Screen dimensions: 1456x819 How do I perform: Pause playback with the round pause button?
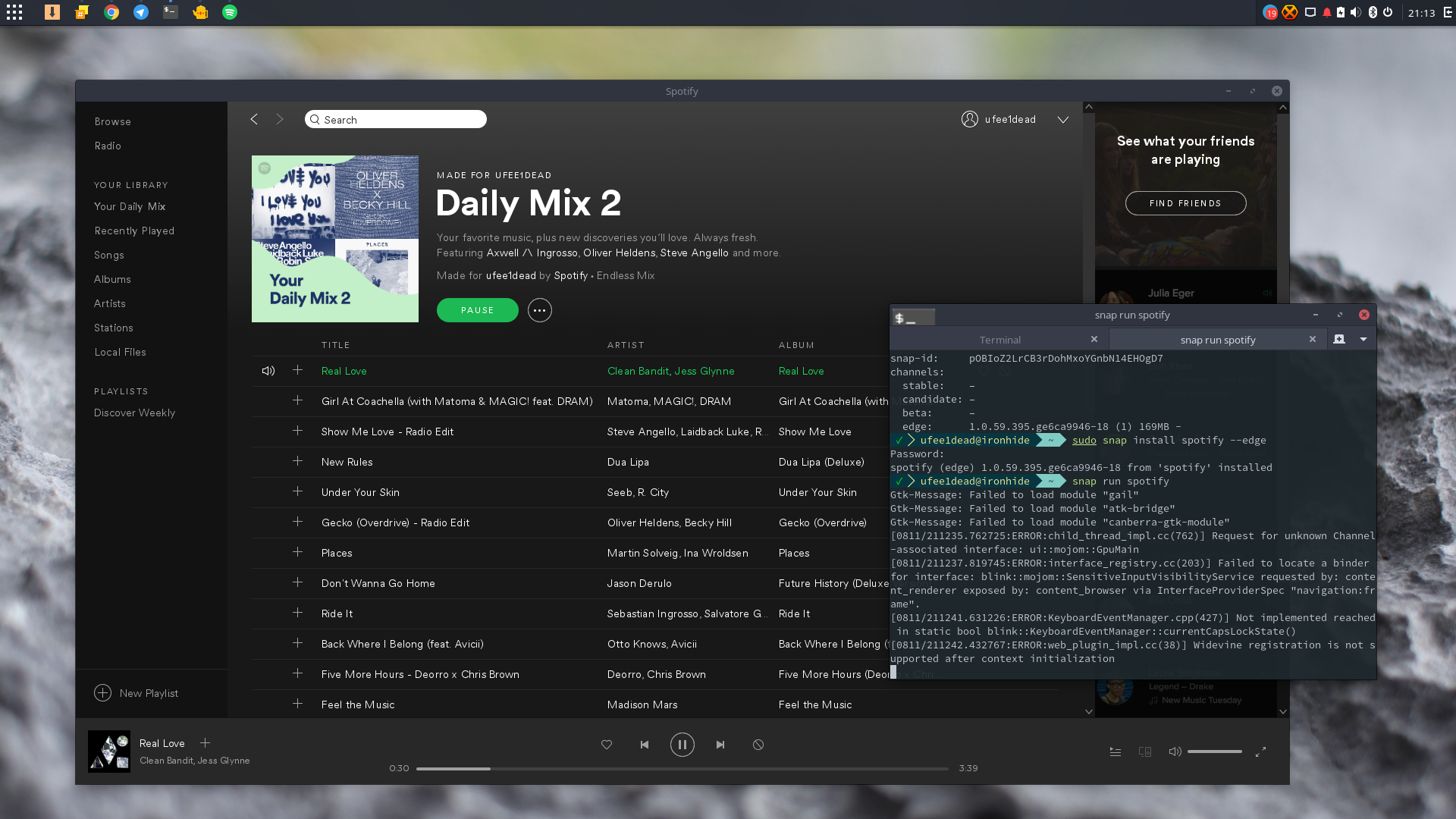tap(682, 745)
